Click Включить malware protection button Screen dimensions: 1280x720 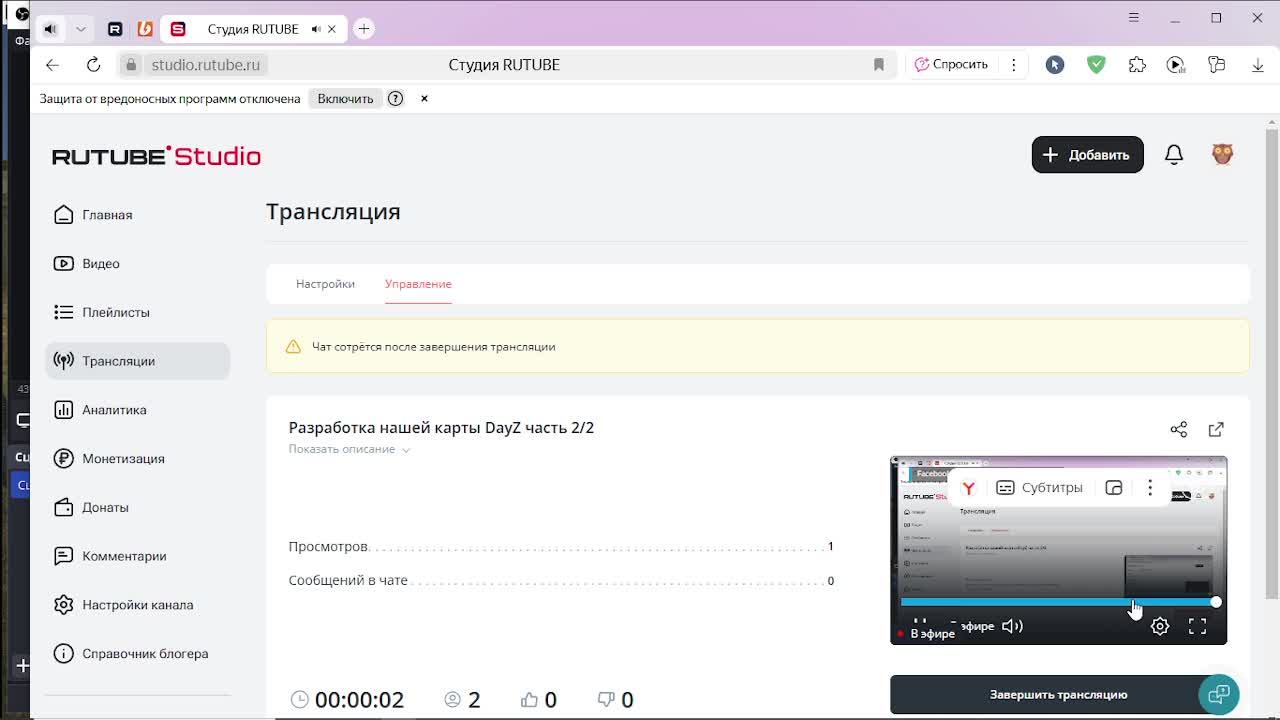tap(345, 99)
